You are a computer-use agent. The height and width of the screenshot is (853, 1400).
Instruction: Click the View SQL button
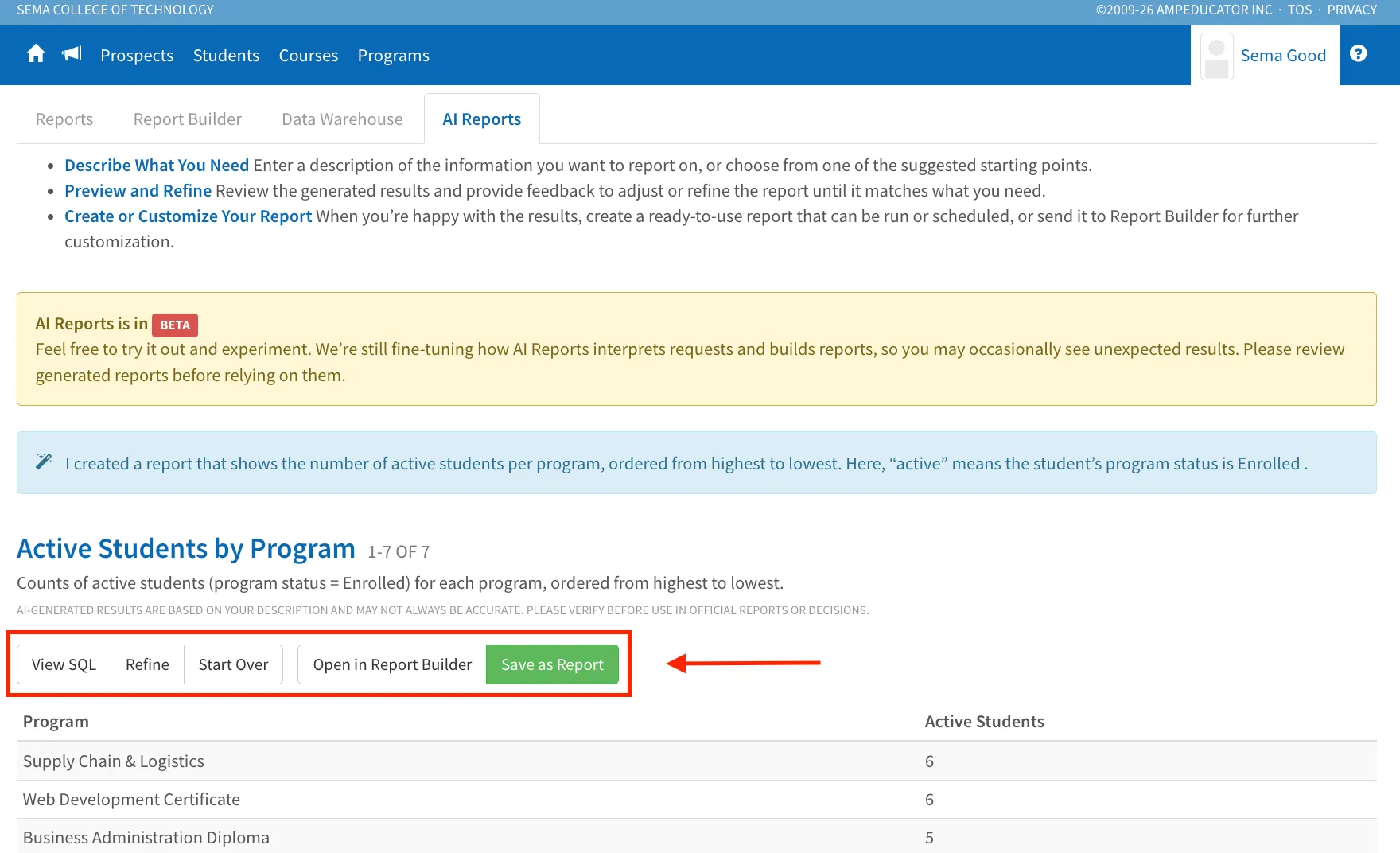(x=64, y=664)
